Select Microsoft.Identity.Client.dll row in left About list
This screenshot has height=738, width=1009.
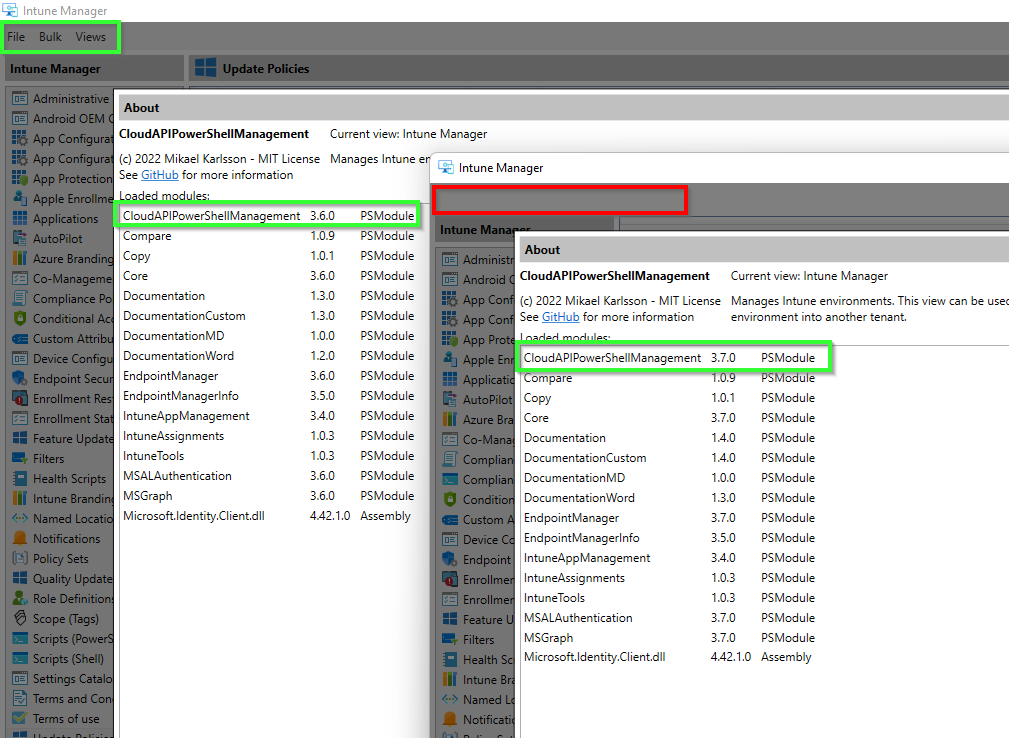click(x=268, y=515)
